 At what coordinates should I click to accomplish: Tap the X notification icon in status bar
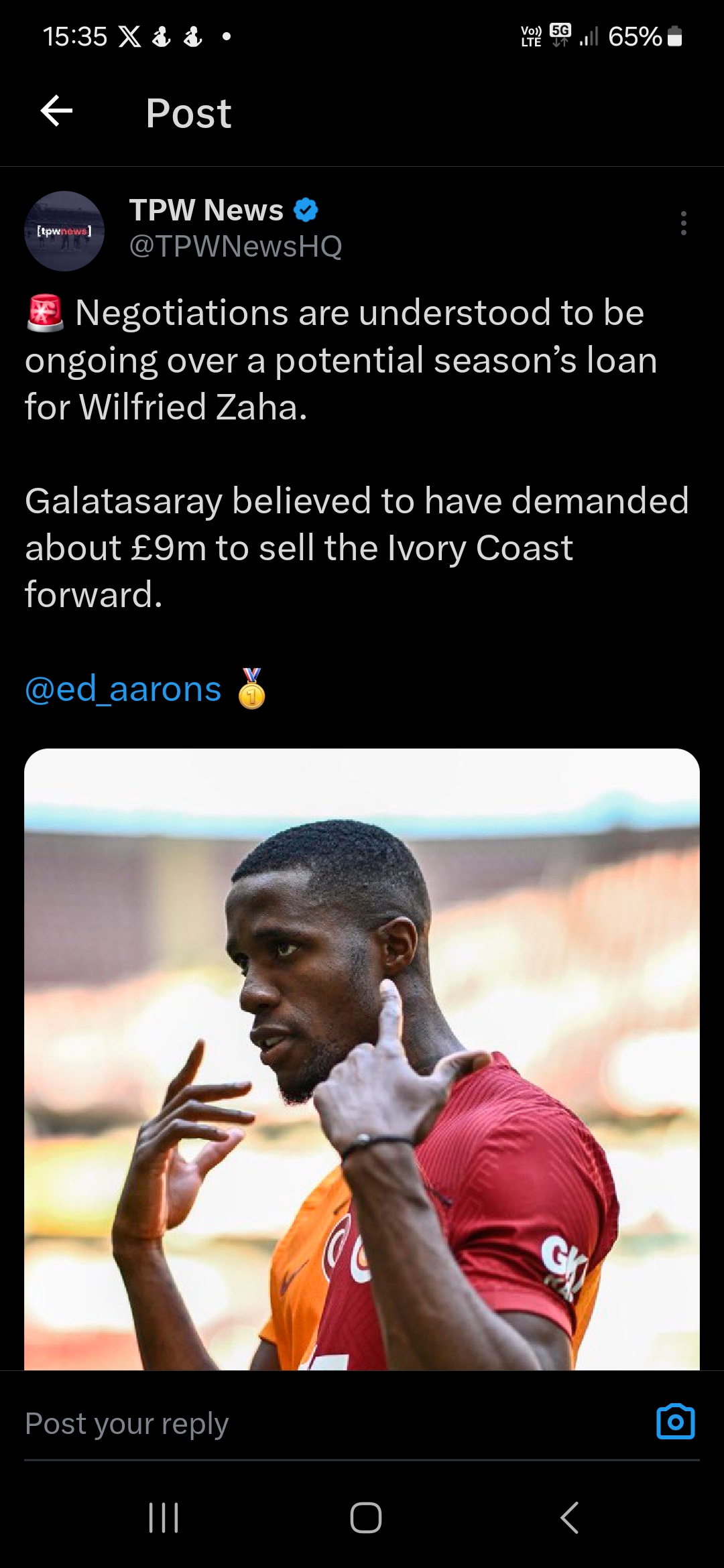click(x=129, y=37)
